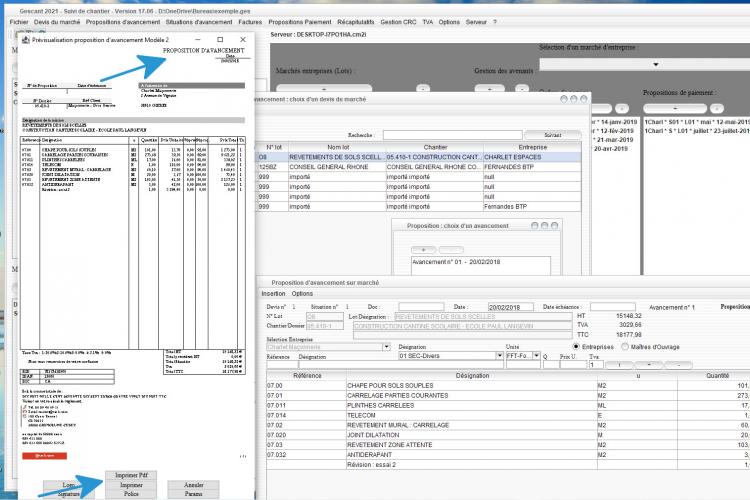
Task: Open Insertion menu in proposition window
Action: [x=273, y=294]
